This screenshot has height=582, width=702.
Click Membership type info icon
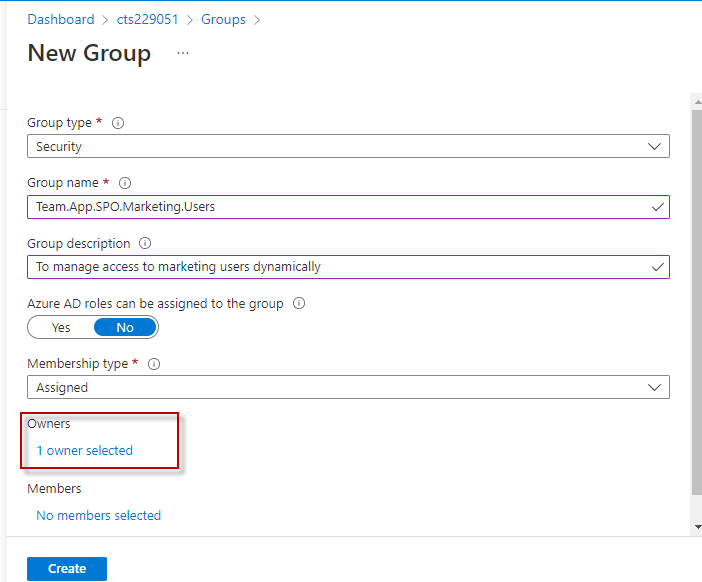[154, 364]
